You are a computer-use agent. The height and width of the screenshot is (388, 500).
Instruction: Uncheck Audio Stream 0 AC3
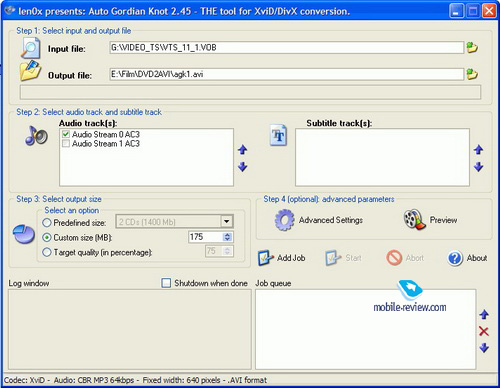click(x=66, y=134)
